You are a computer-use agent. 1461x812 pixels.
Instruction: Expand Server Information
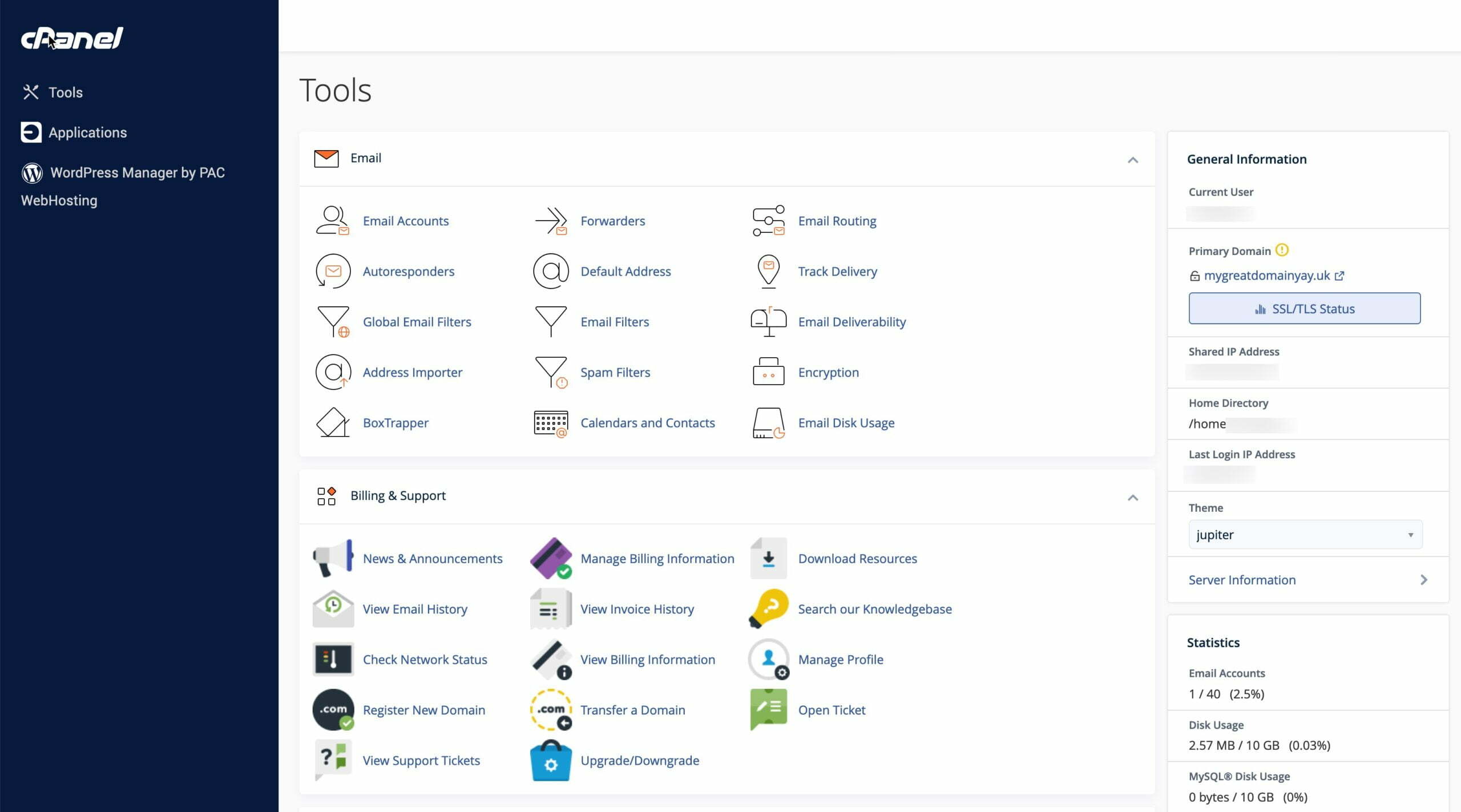(1242, 579)
